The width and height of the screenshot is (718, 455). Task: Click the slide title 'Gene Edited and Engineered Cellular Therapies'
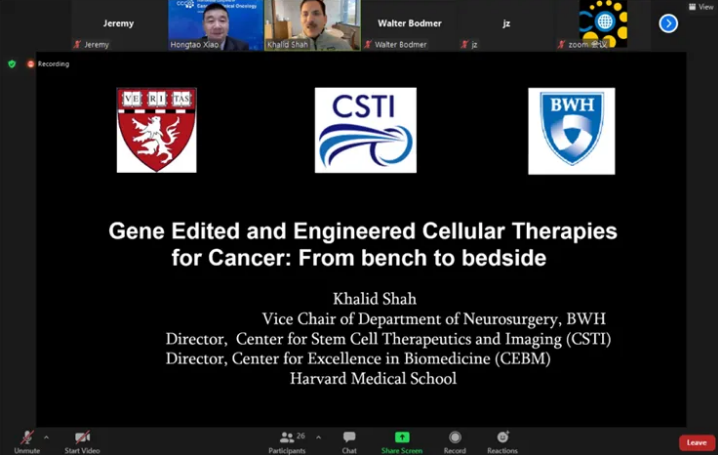point(363,231)
